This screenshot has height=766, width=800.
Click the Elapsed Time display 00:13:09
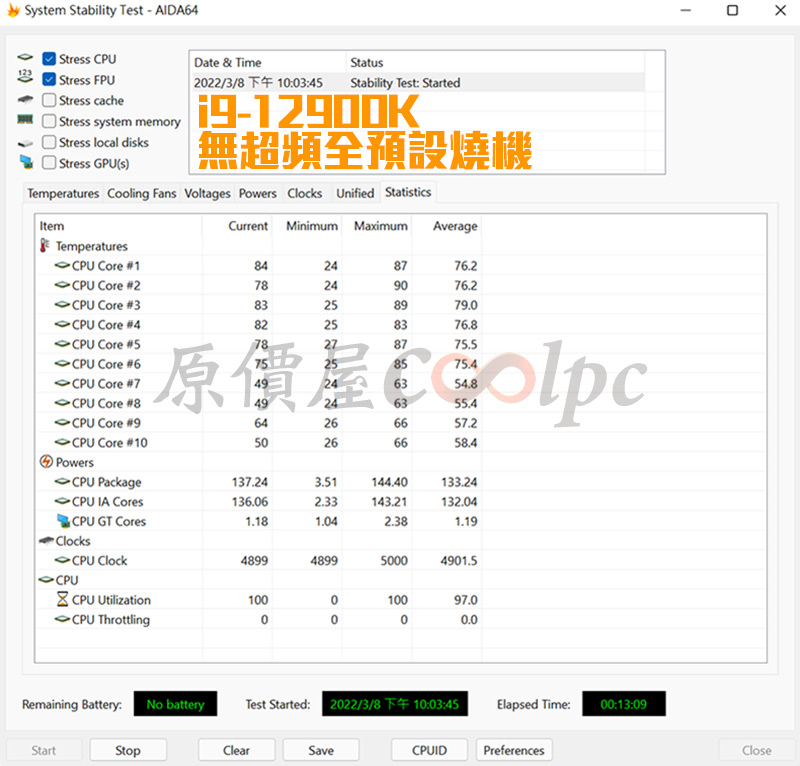[x=623, y=704]
